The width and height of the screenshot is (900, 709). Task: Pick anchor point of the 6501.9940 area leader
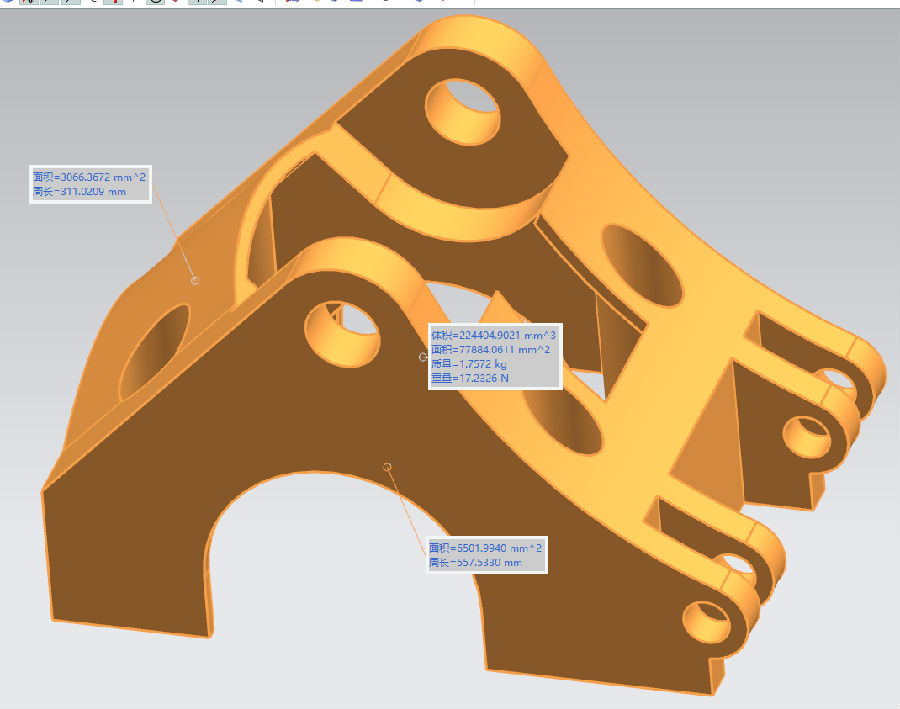pos(388,466)
